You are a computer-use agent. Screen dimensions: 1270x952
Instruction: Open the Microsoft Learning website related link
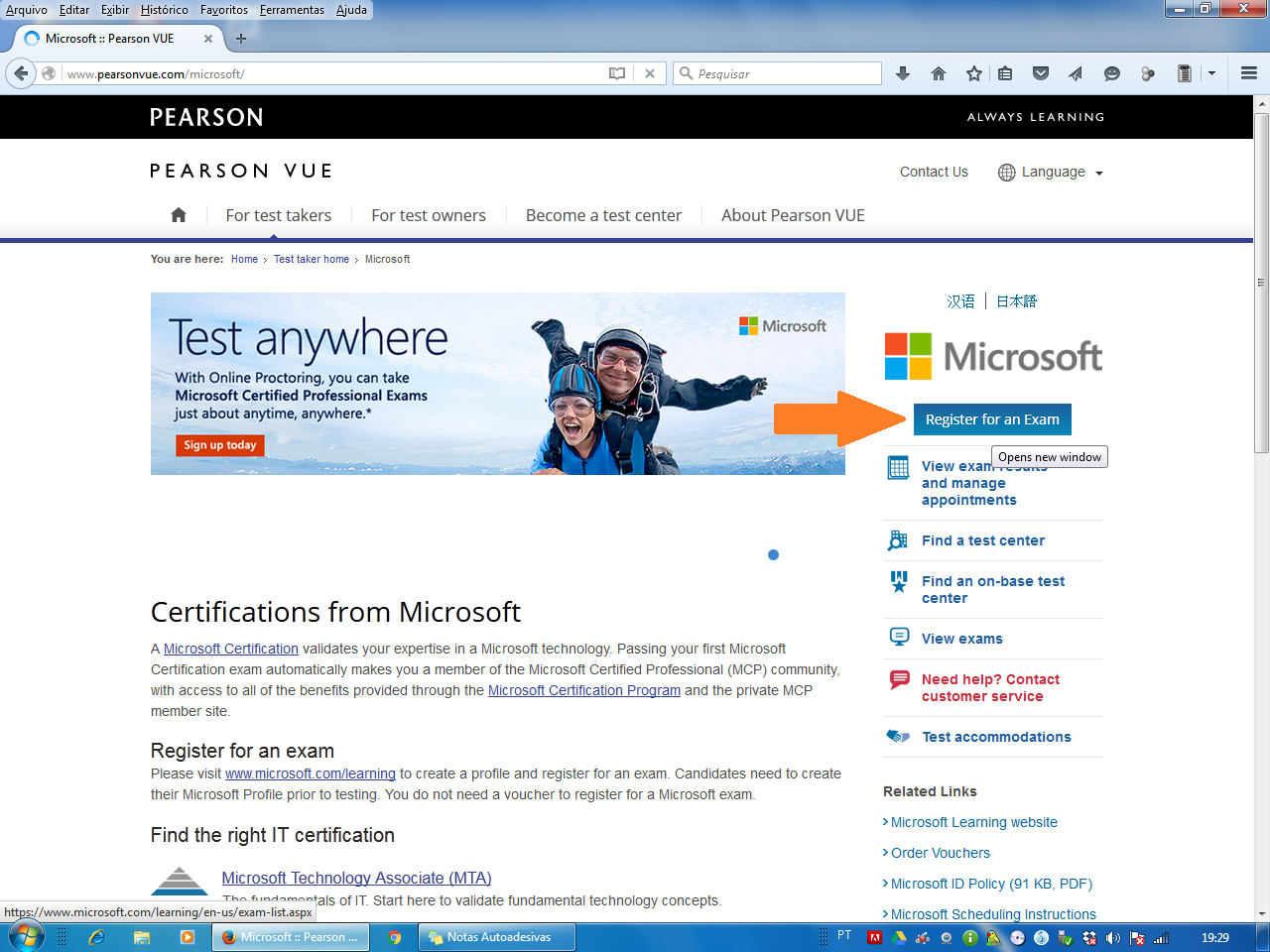(x=974, y=822)
